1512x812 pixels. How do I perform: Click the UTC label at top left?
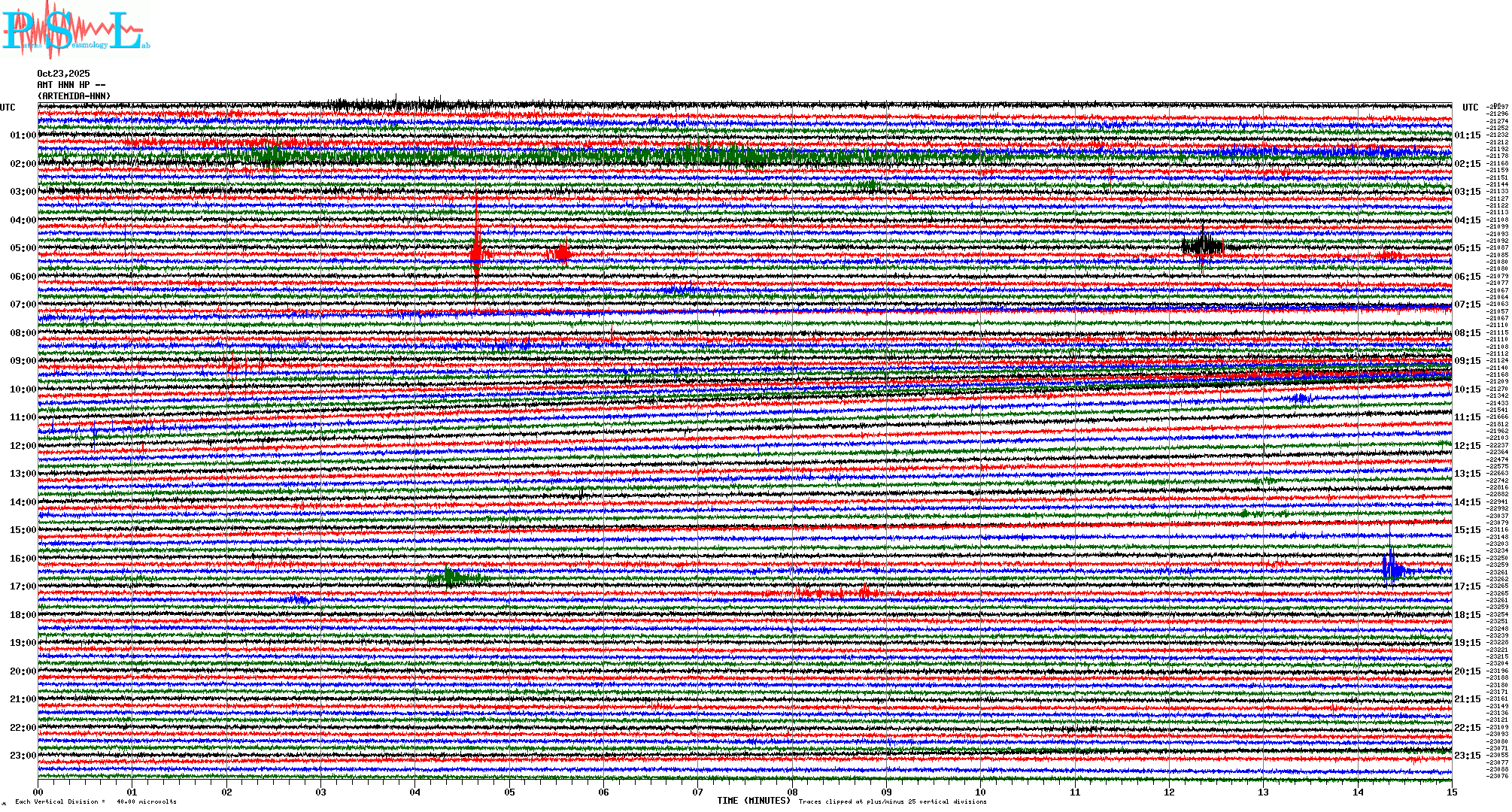[8, 108]
